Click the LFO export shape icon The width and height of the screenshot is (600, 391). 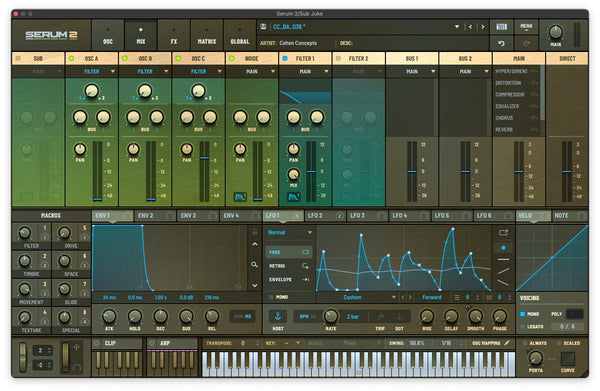tap(503, 232)
